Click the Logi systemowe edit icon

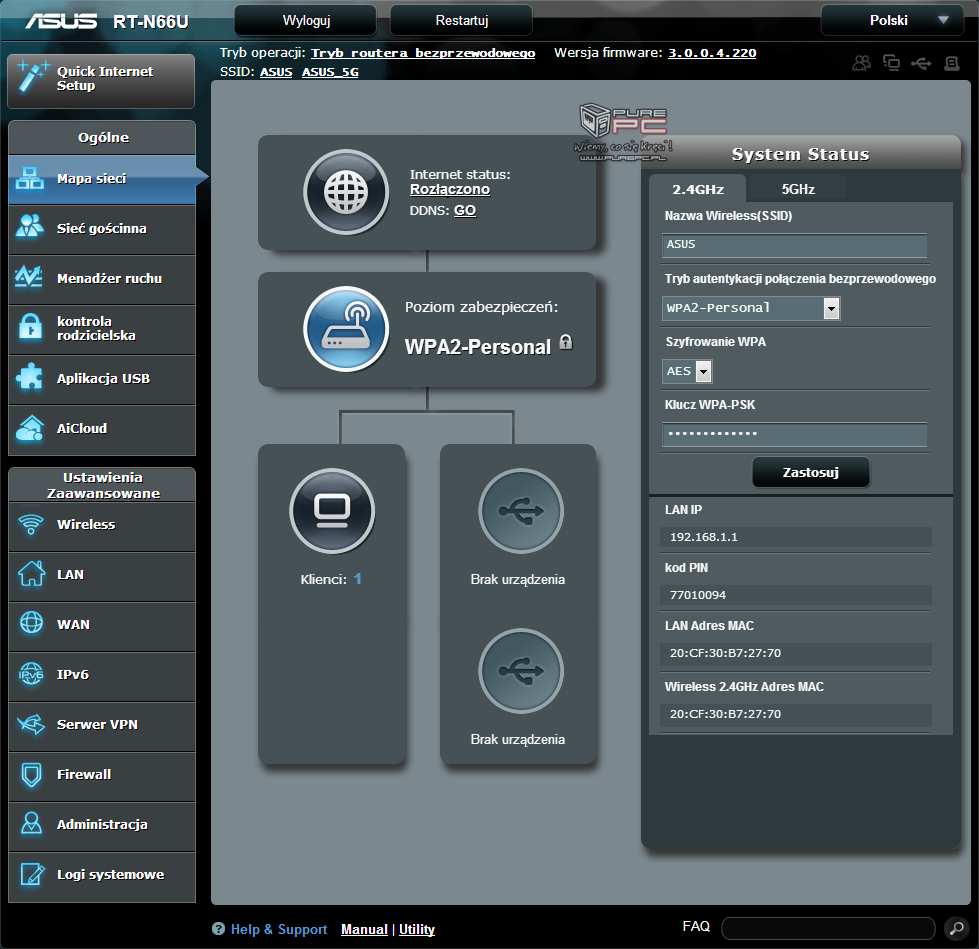coord(32,873)
